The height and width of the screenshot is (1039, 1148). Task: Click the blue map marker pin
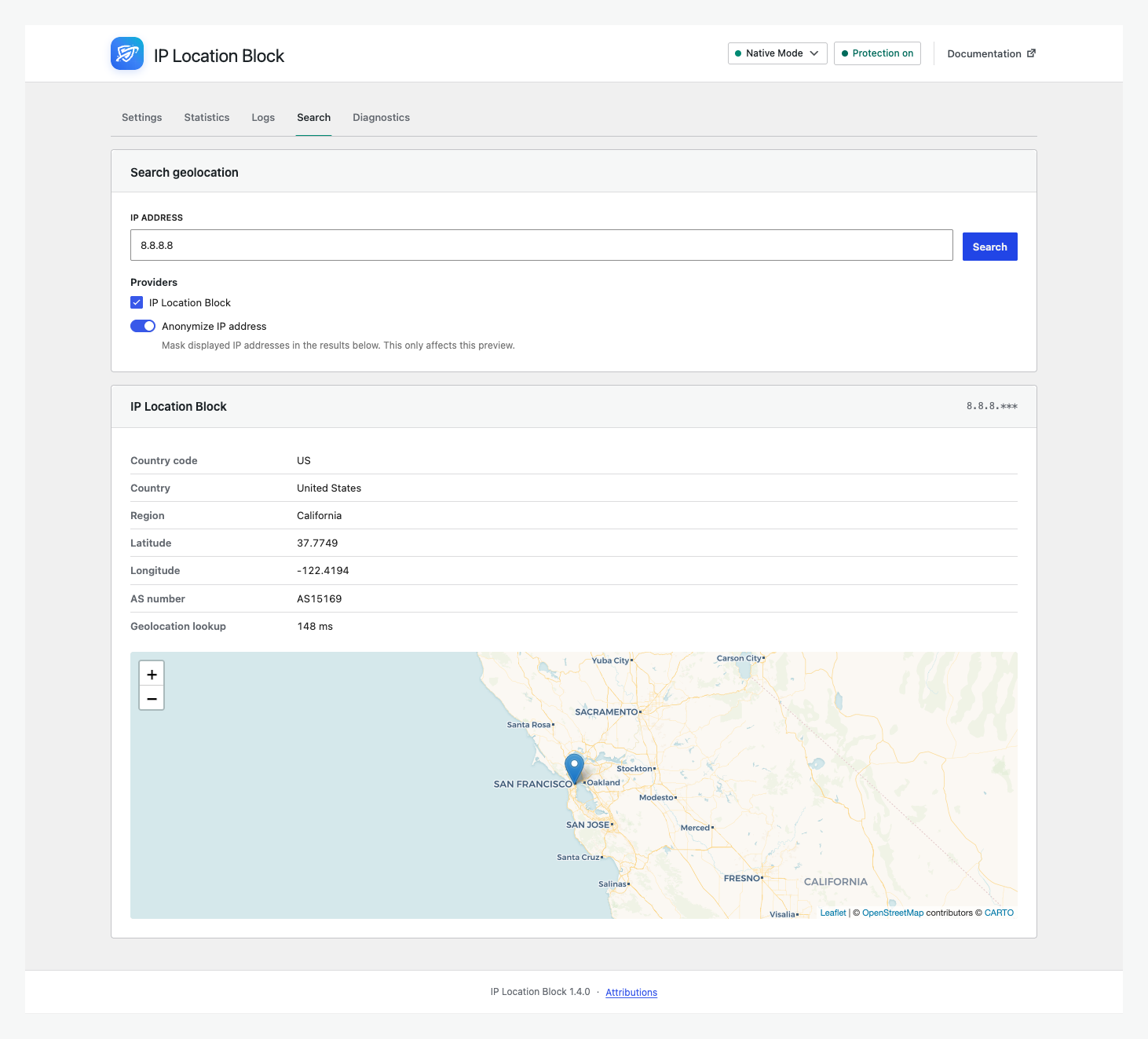click(x=575, y=768)
